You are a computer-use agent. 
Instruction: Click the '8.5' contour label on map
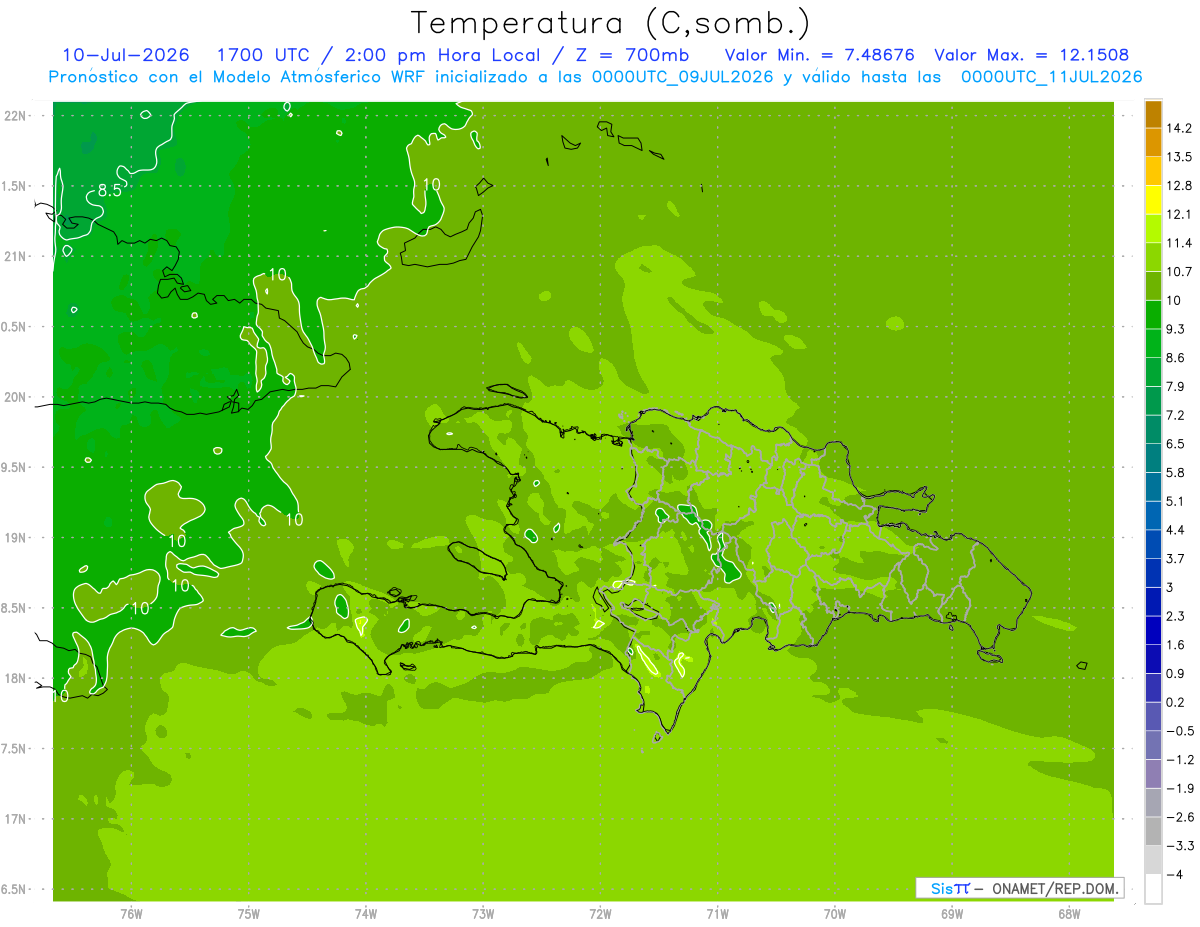tap(109, 190)
